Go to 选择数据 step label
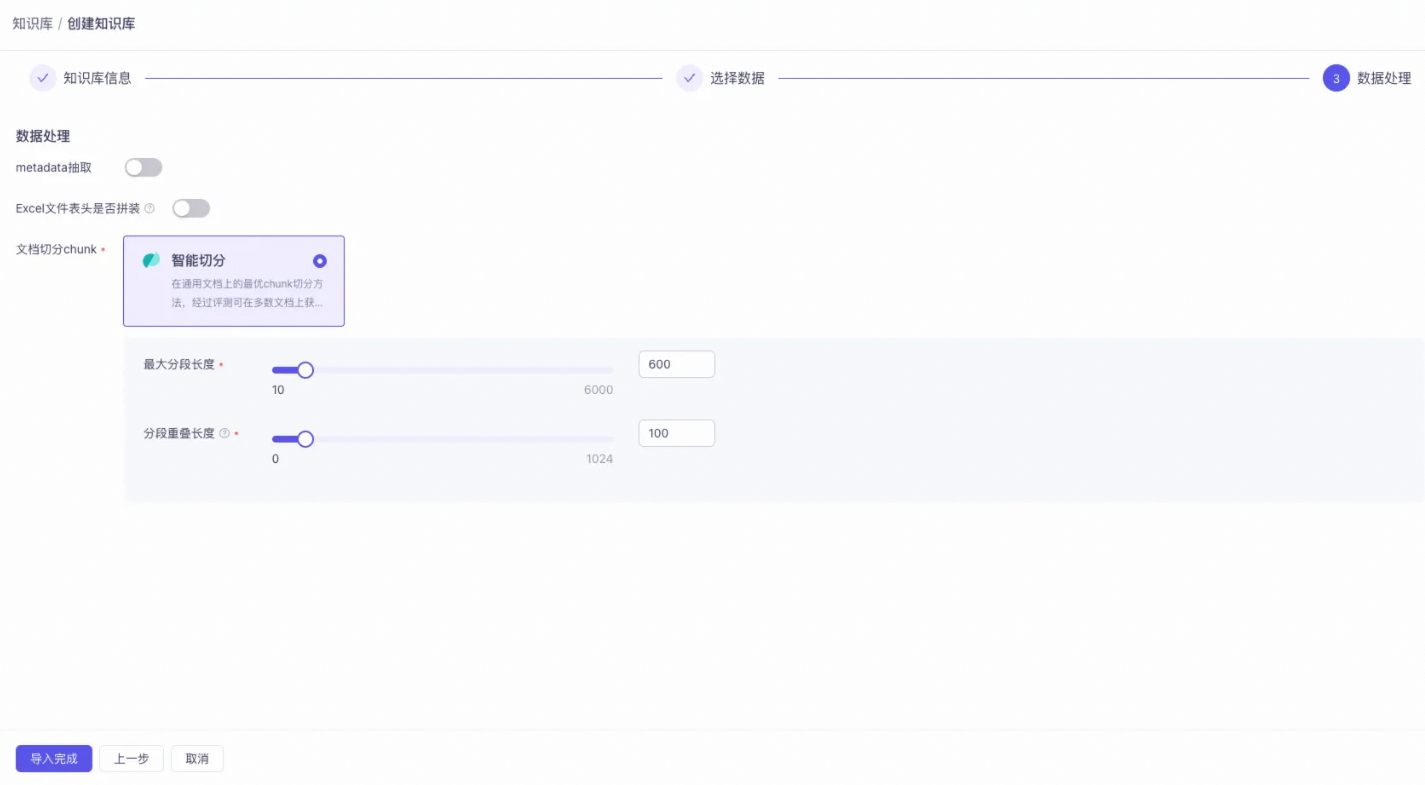Screen dimensions: 1425x785 point(737,78)
